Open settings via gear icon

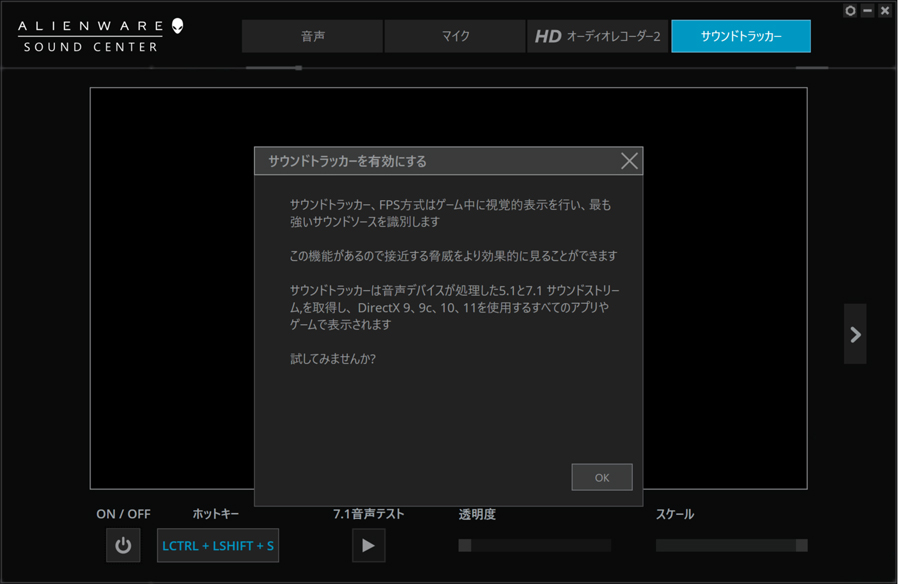click(x=850, y=10)
